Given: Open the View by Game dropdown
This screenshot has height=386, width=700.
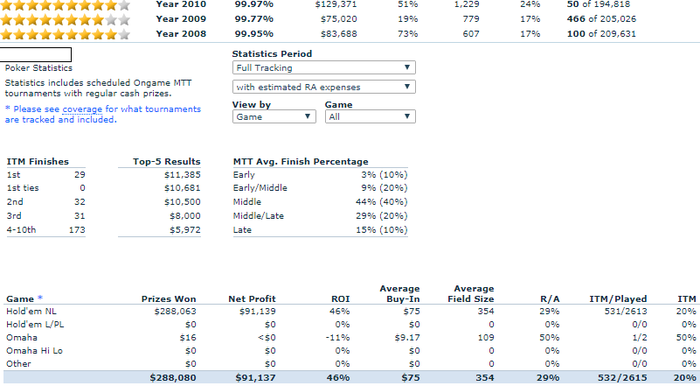Looking at the screenshot, I should [274, 116].
